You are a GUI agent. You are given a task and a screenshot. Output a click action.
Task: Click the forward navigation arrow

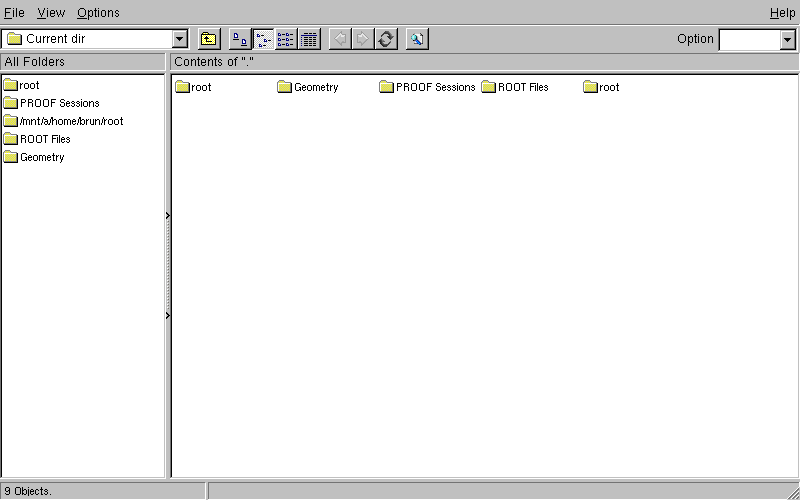pos(363,39)
